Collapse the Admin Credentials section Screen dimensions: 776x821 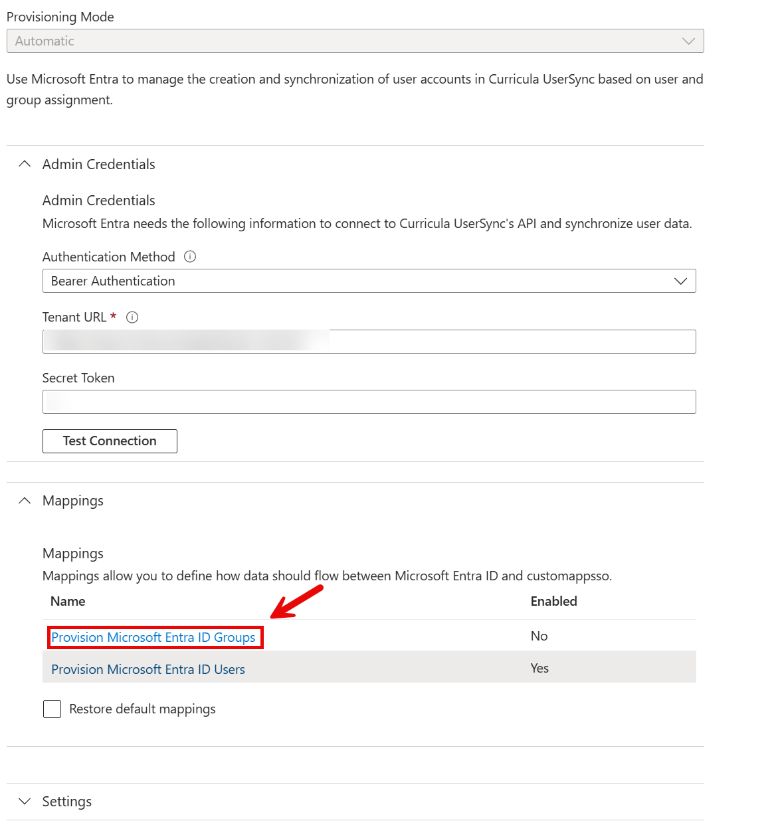click(x=24, y=164)
